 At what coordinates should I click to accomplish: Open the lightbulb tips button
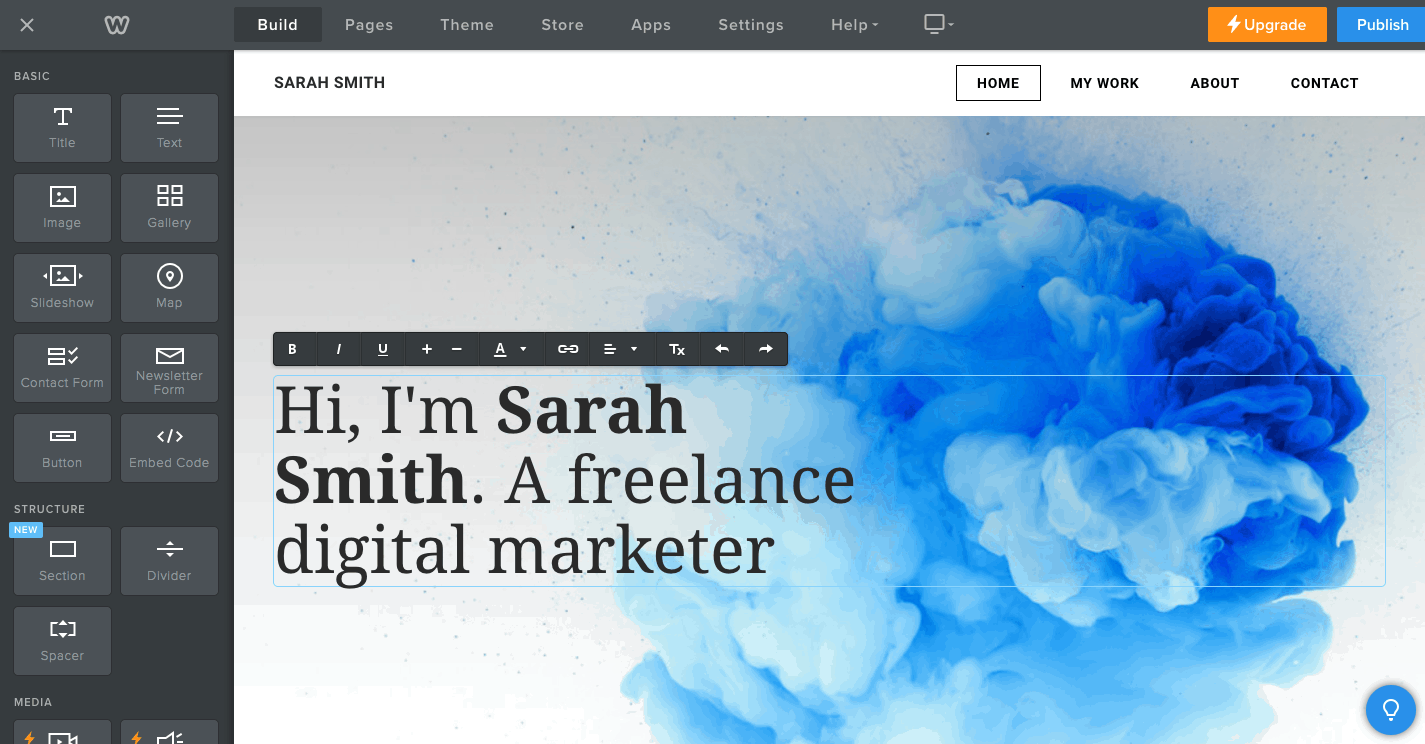[1390, 710]
